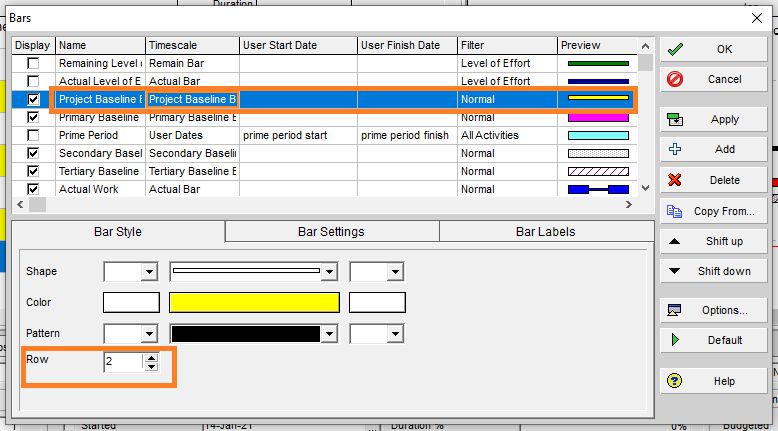Open the start Pattern dropdown
778x431 pixels.
click(149, 334)
